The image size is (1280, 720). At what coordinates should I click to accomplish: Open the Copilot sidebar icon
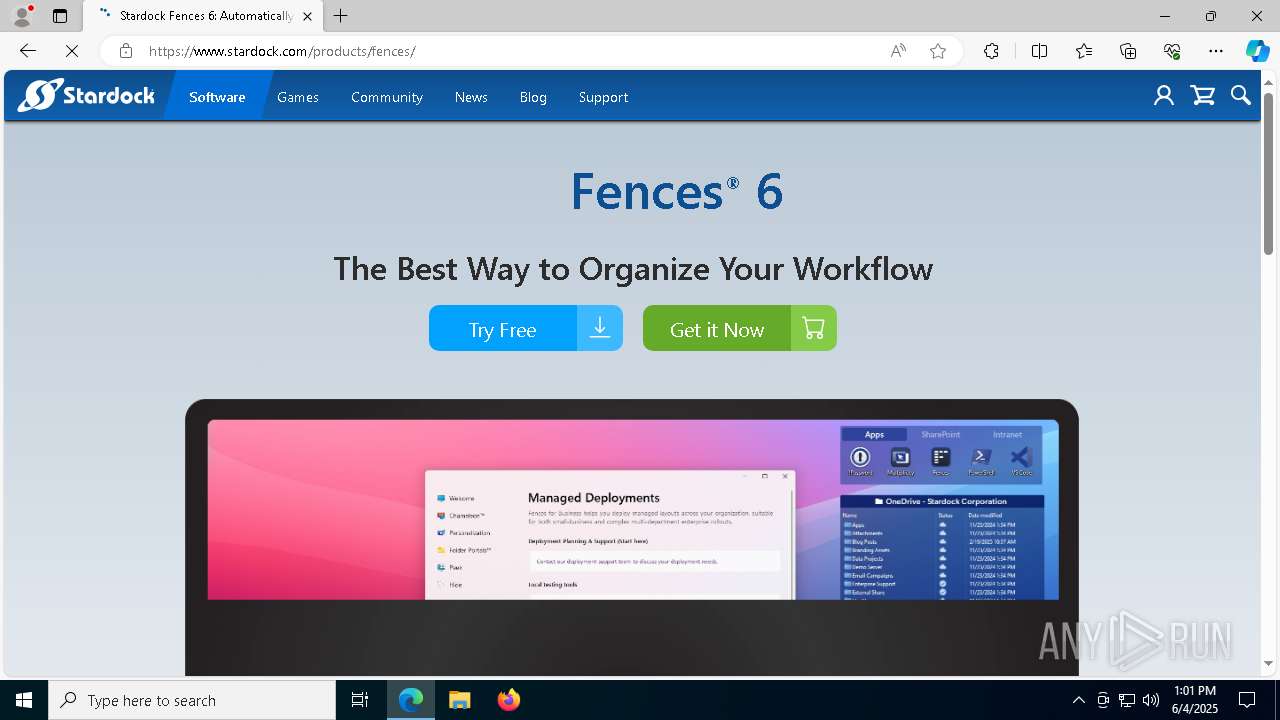(x=1257, y=51)
